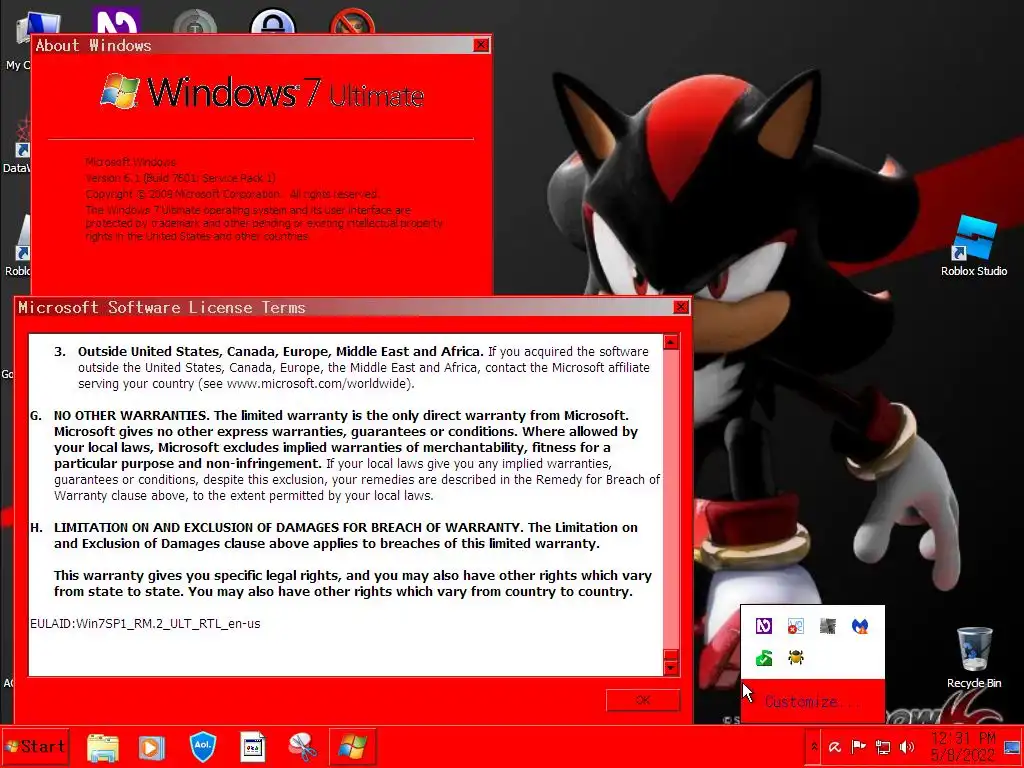Open the Malwarebytes tray popup icon

[x=860, y=626]
